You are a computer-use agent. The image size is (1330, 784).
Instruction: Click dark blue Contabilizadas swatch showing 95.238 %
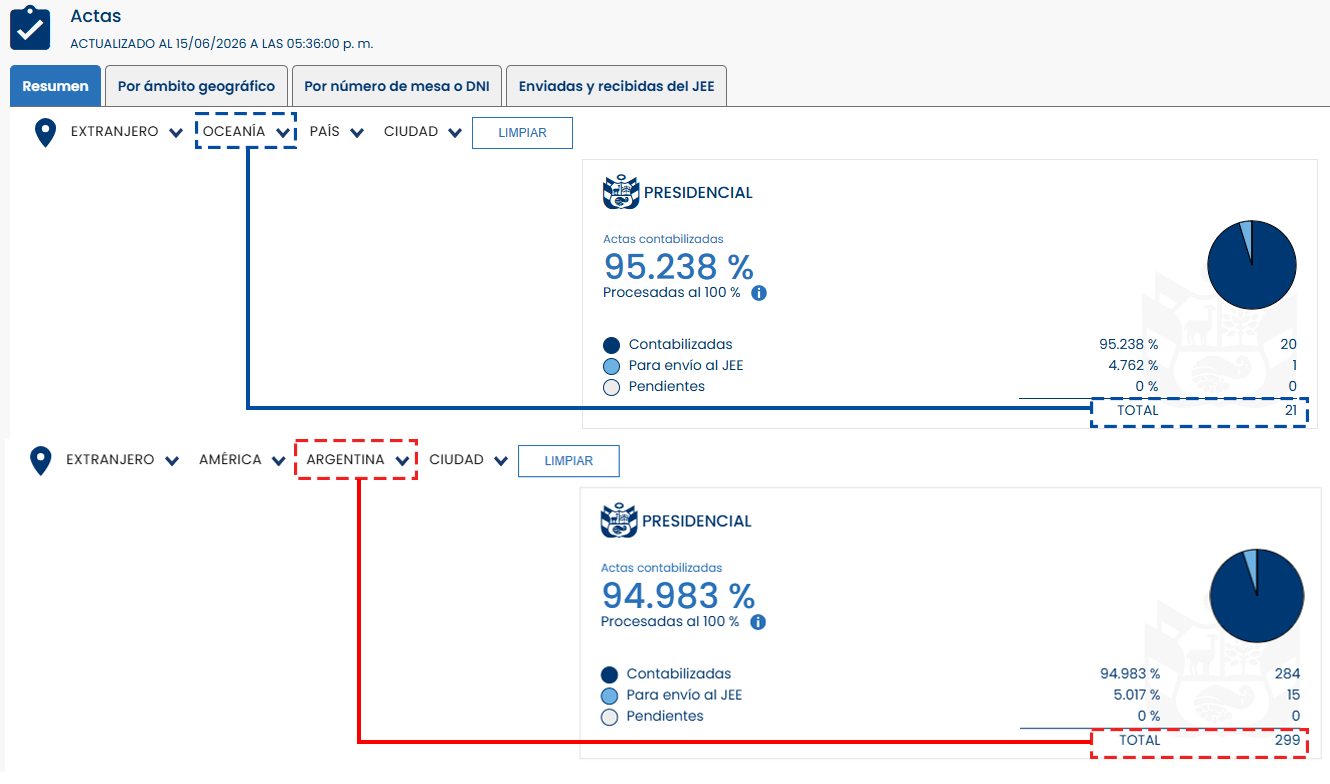[612, 345]
